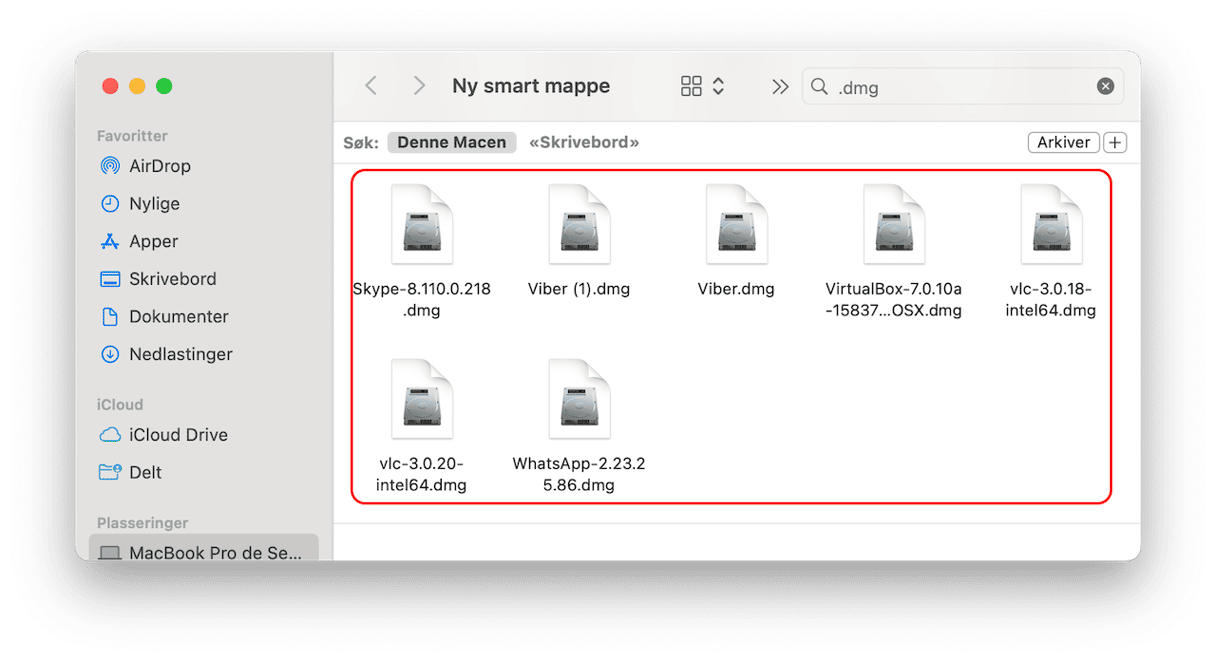1216x660 pixels.
Task: Select the VirtualBox-7.0.10a dmg file icon
Action: (x=894, y=224)
